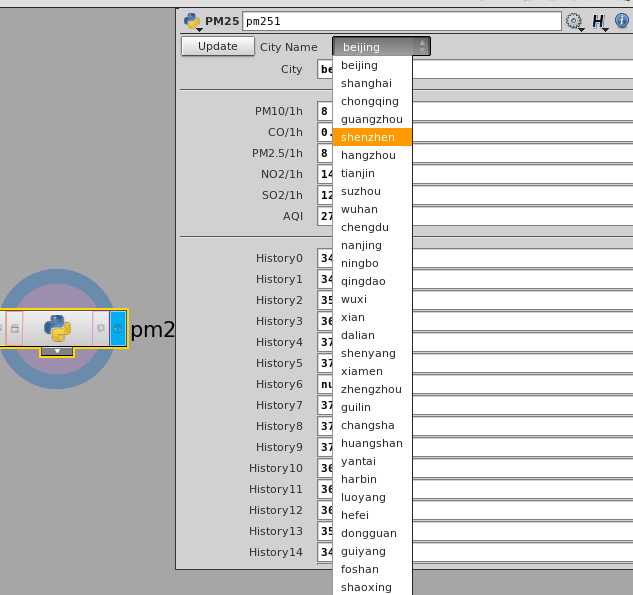Open the gear settings menu
This screenshot has height=595, width=633.
point(574,21)
